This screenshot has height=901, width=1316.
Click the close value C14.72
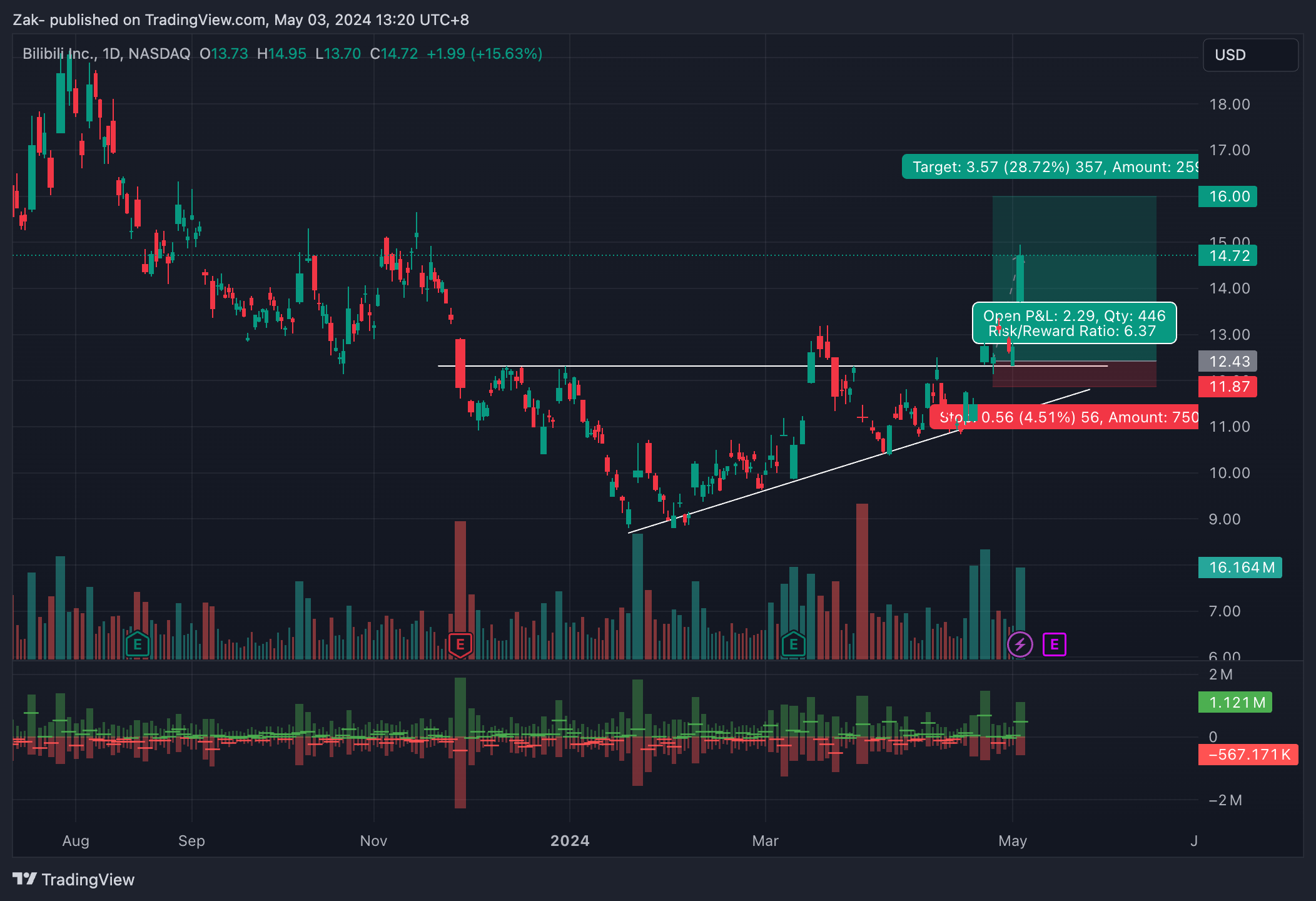(x=394, y=54)
